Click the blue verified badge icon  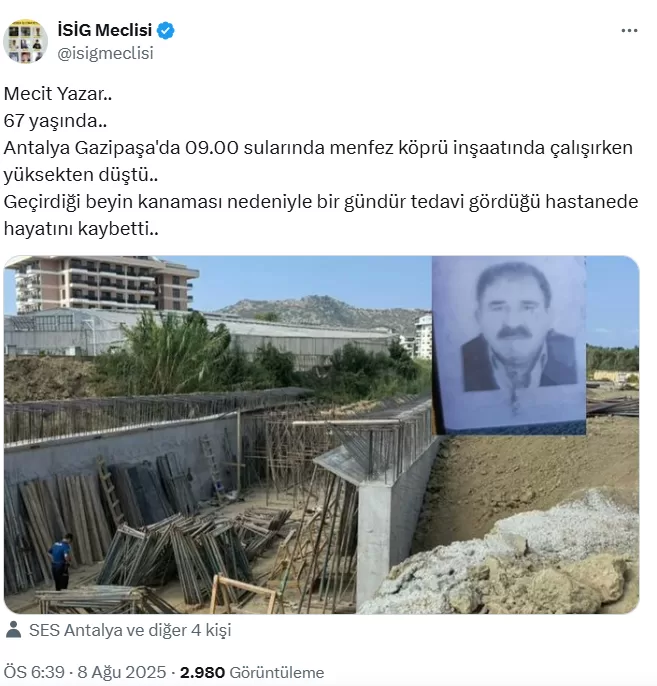[166, 31]
